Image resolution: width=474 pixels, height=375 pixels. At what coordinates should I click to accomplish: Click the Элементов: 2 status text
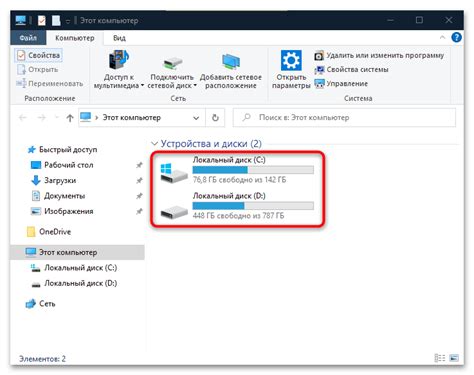click(x=42, y=359)
